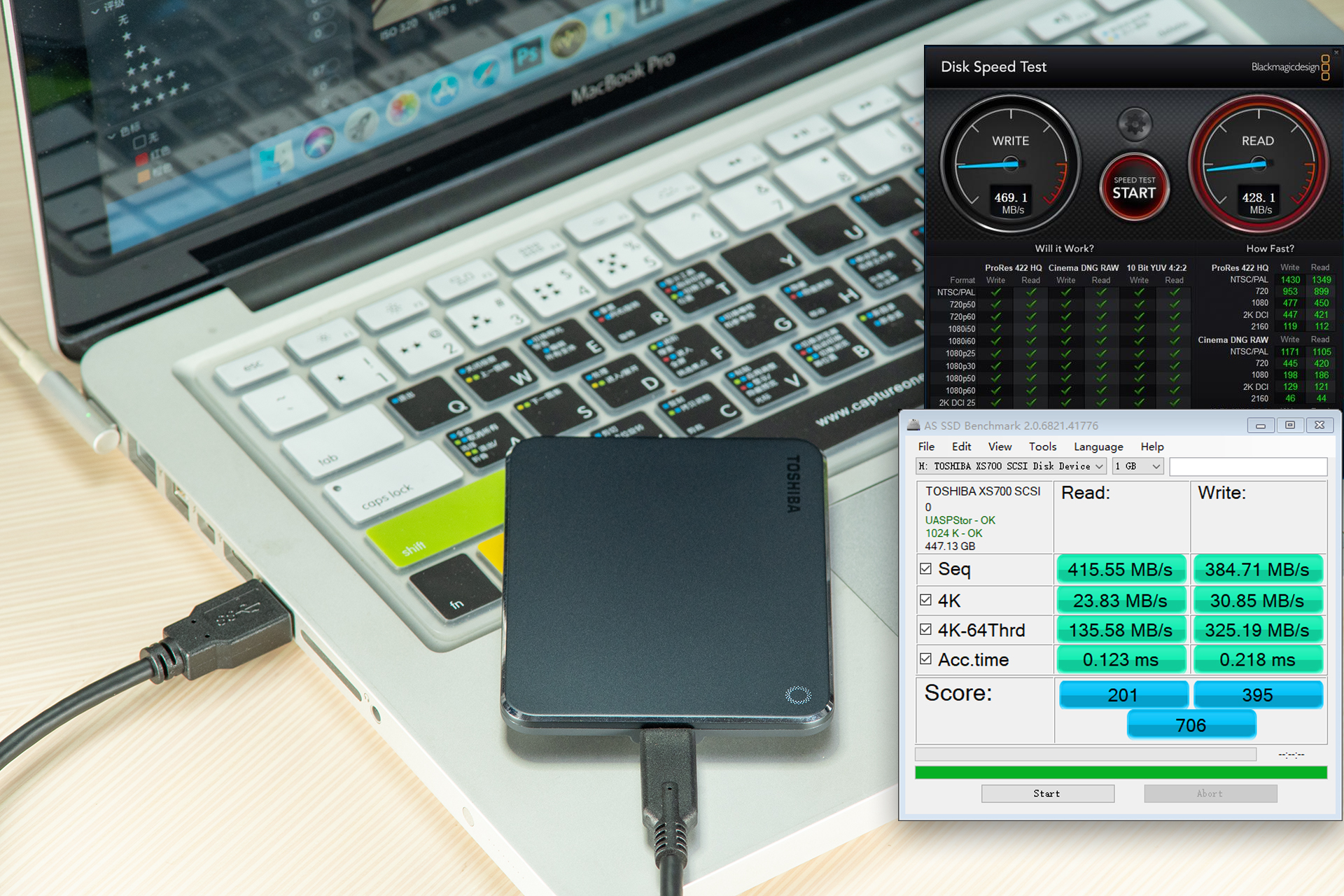Open the Help menu in AS SSD
Screen dimensions: 1344x896
tap(1152, 447)
